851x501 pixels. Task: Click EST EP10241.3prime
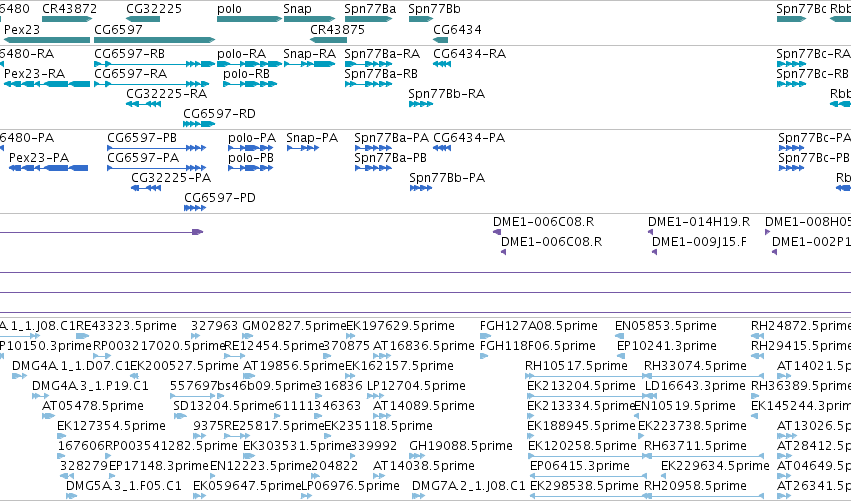pyautogui.click(x=620, y=357)
